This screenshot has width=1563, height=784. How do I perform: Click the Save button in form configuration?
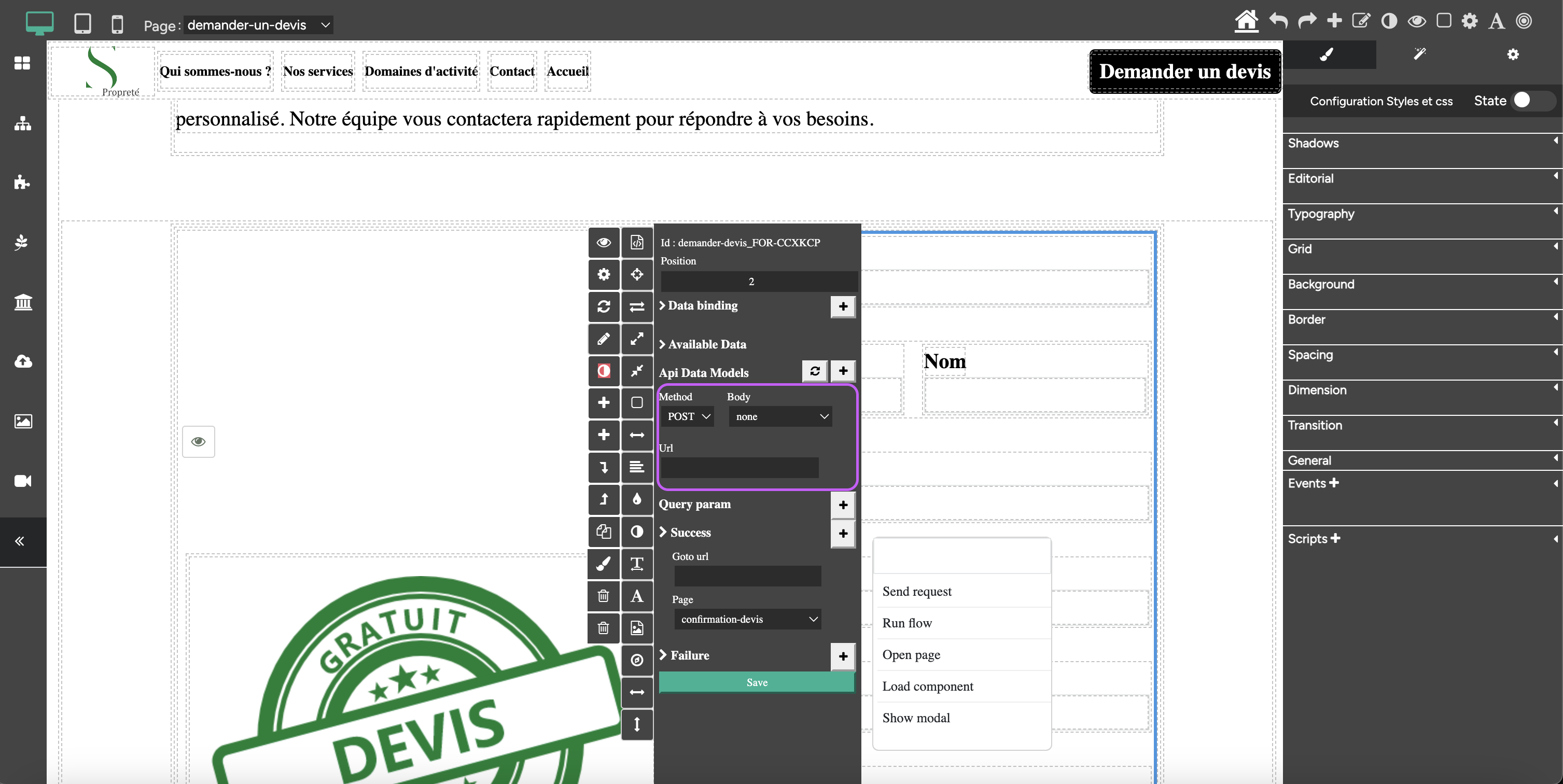click(757, 681)
